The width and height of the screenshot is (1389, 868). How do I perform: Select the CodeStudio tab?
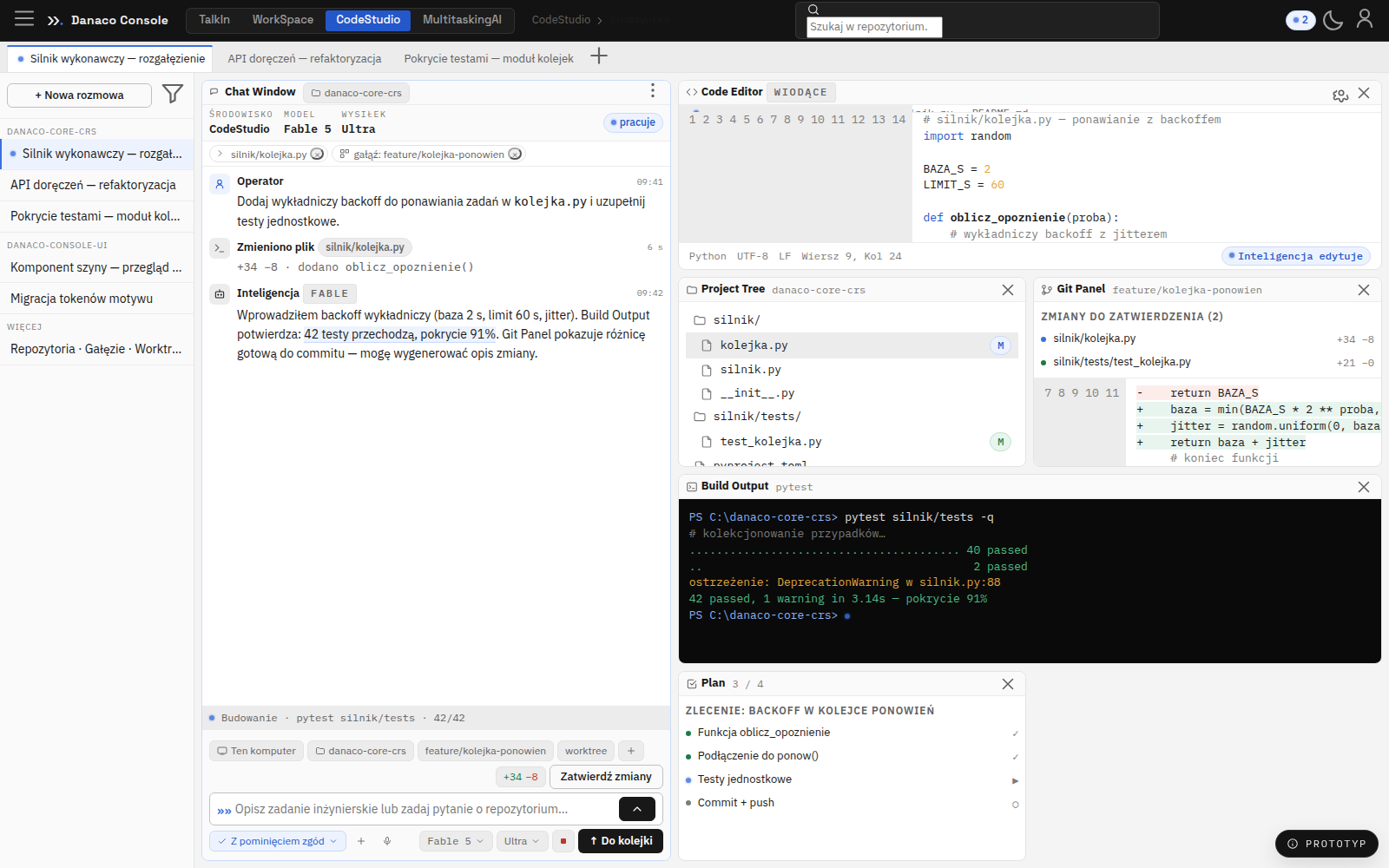coord(368,20)
